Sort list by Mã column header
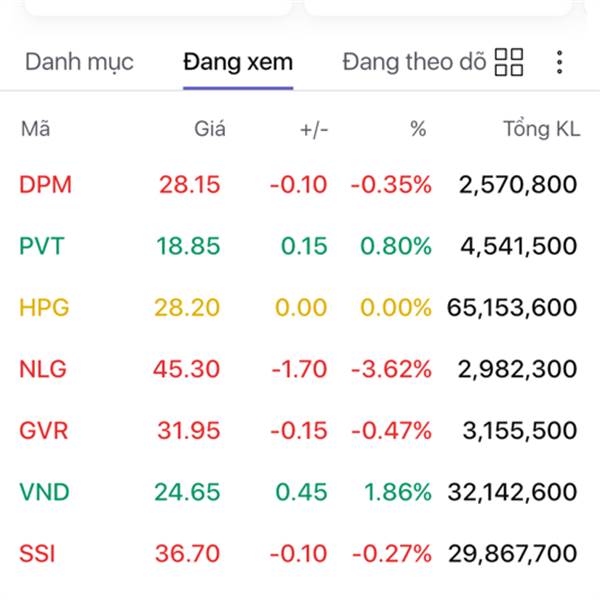 click(35, 129)
